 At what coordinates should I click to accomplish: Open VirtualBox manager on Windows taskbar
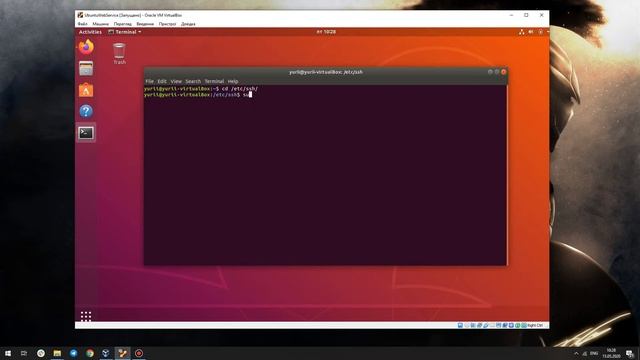tap(106, 353)
